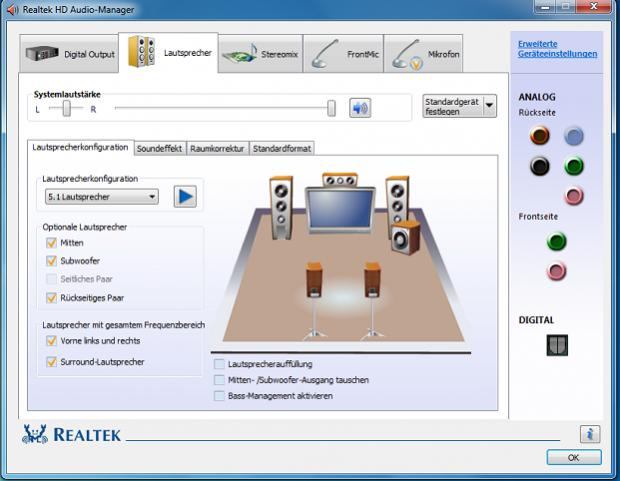This screenshot has width=620, height=481.
Task: Toggle the Rückseitiges Paar checkbox
Action: pyautogui.click(x=51, y=298)
